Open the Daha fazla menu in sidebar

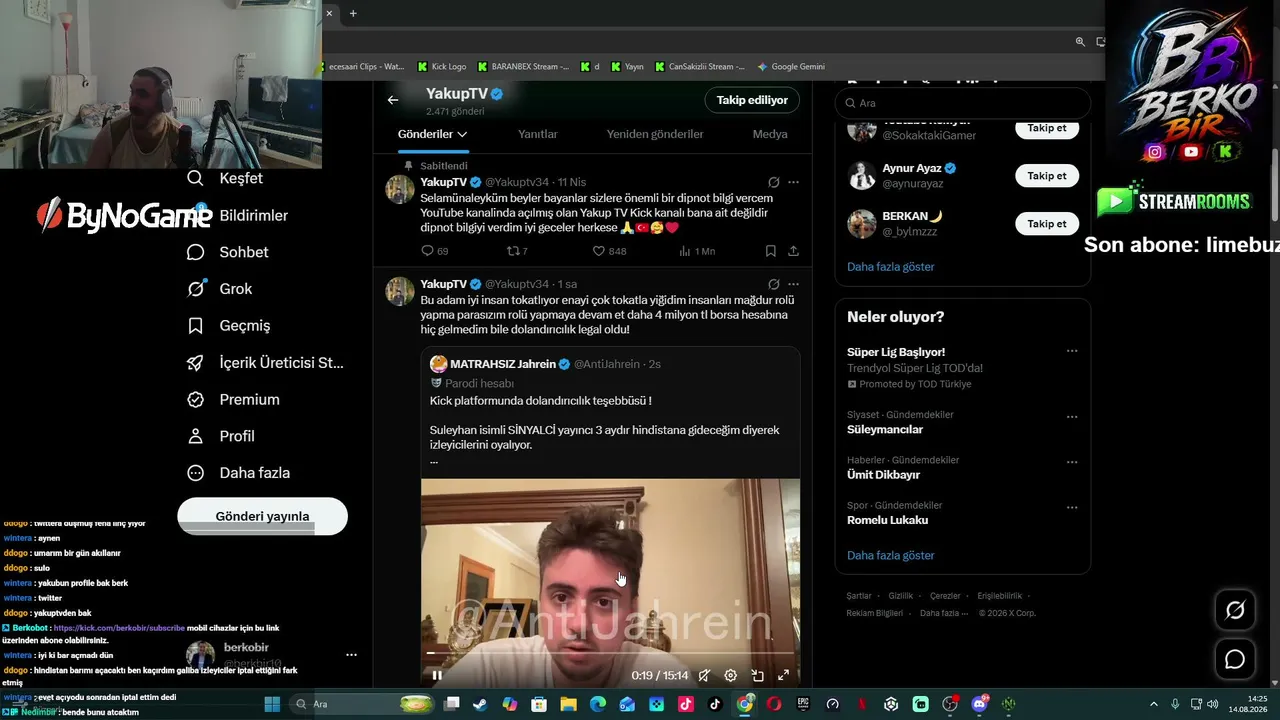(239, 473)
